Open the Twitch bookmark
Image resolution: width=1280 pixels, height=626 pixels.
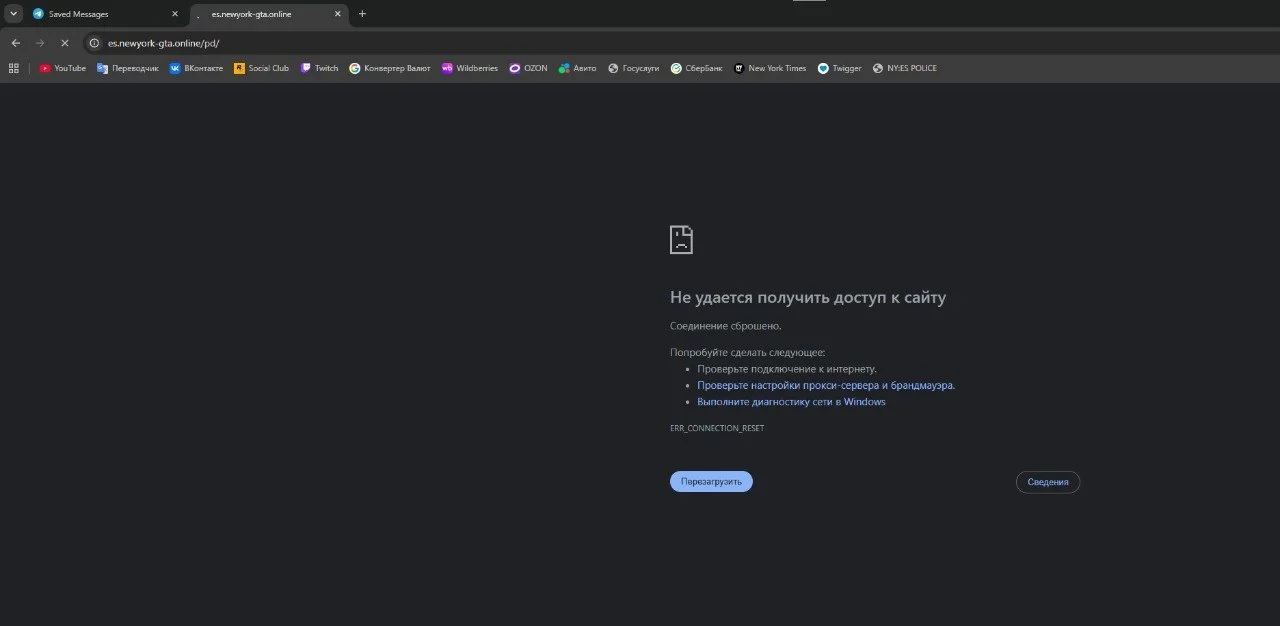[x=320, y=68]
